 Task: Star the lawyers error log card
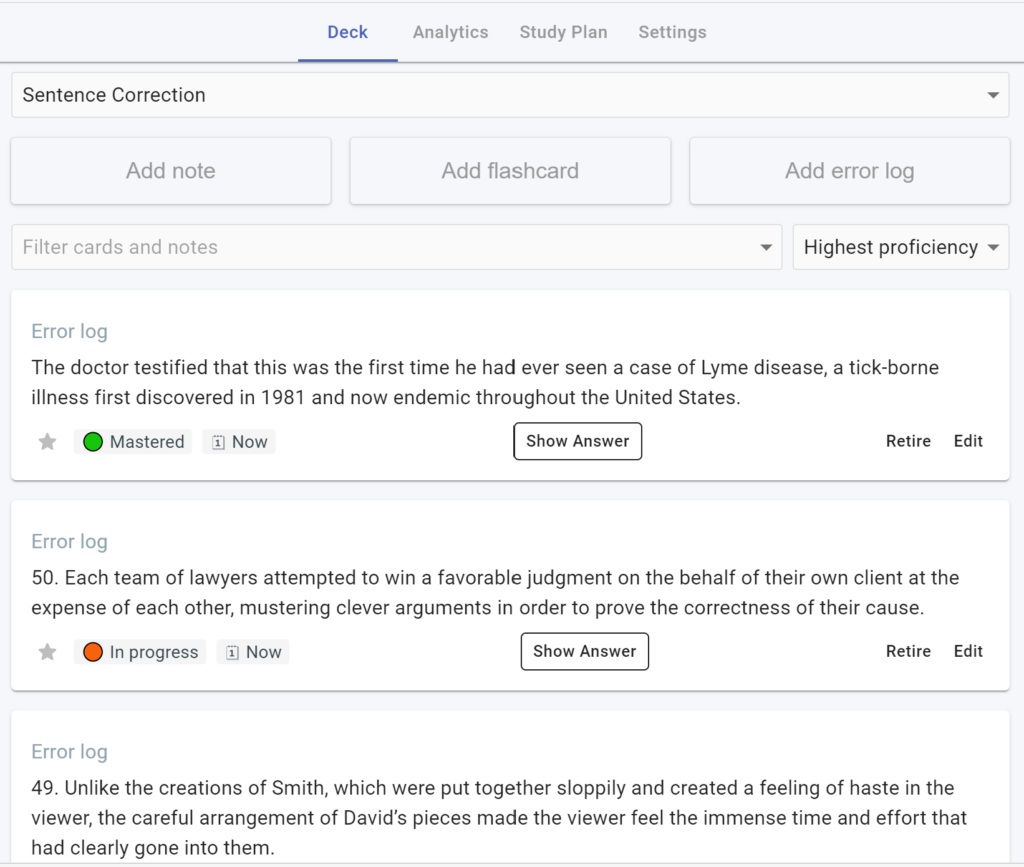[47, 652]
